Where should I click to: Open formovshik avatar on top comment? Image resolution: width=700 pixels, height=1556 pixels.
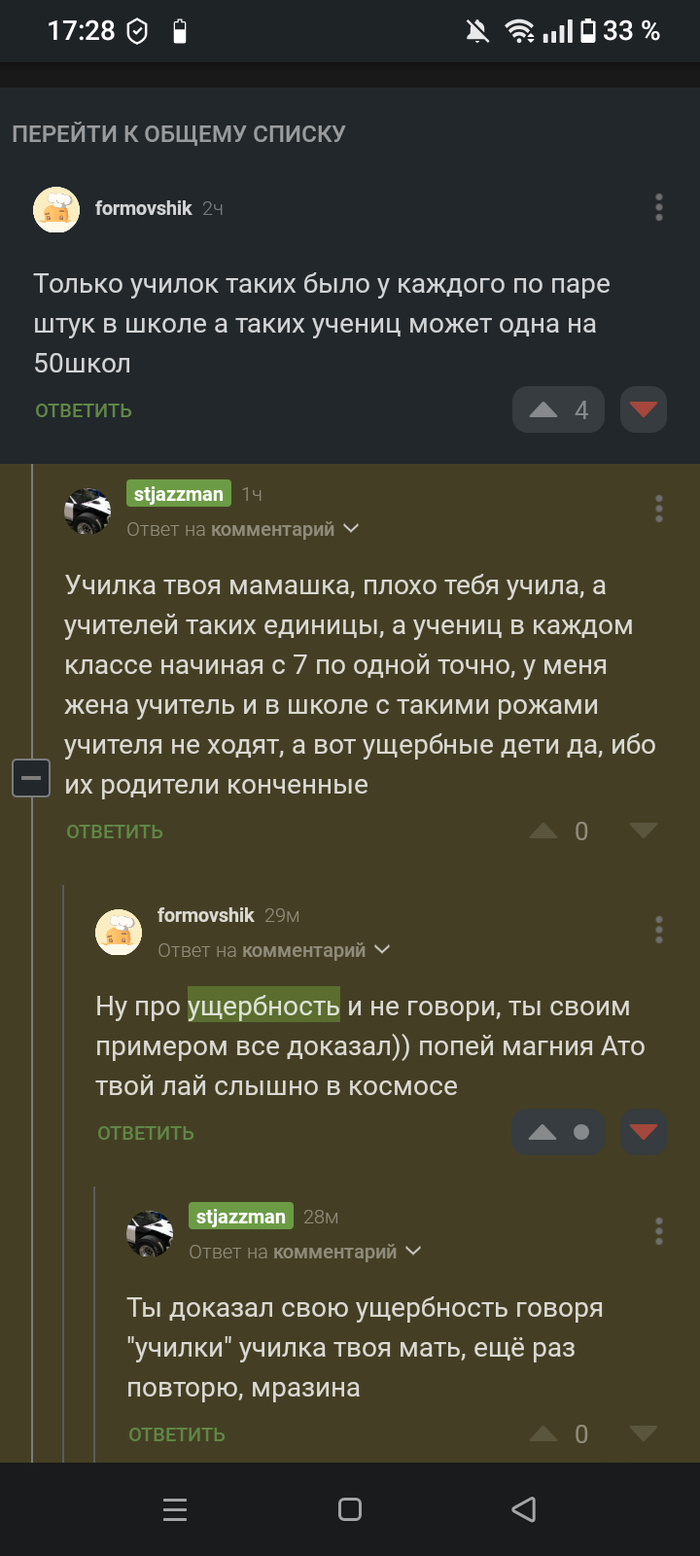click(x=57, y=209)
